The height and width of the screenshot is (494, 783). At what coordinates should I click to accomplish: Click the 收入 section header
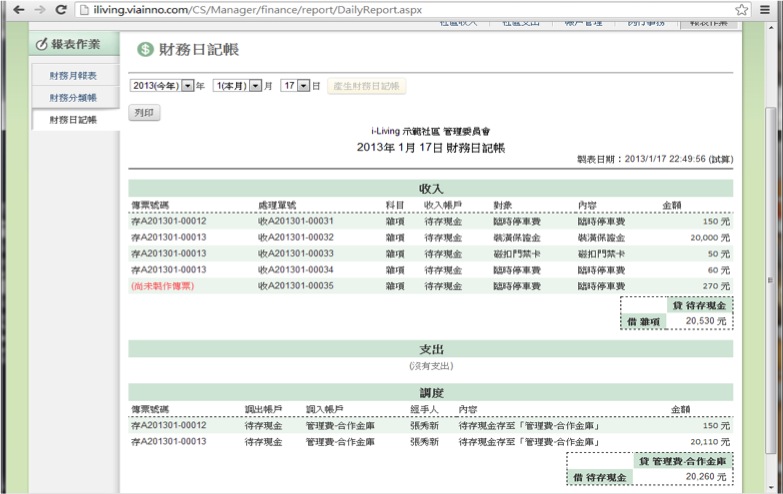(x=431, y=189)
